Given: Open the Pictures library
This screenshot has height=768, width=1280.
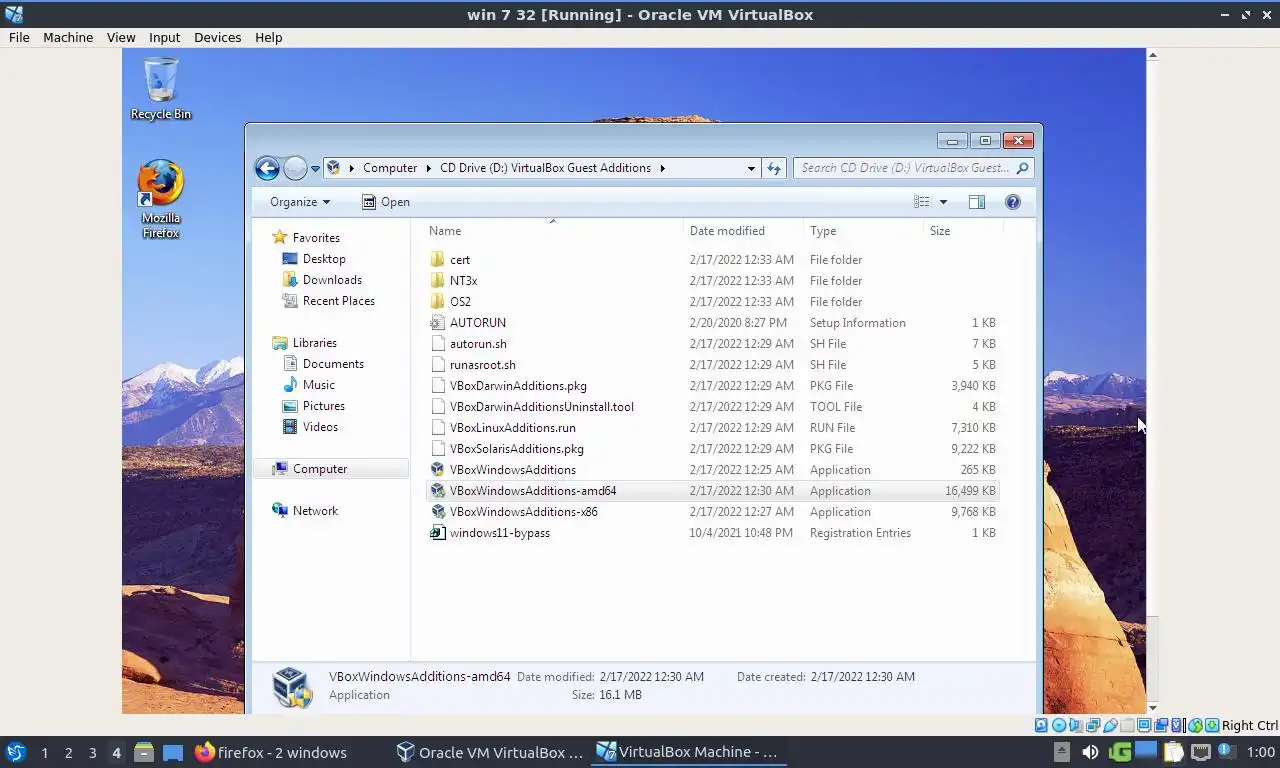Looking at the screenshot, I should [x=324, y=406].
